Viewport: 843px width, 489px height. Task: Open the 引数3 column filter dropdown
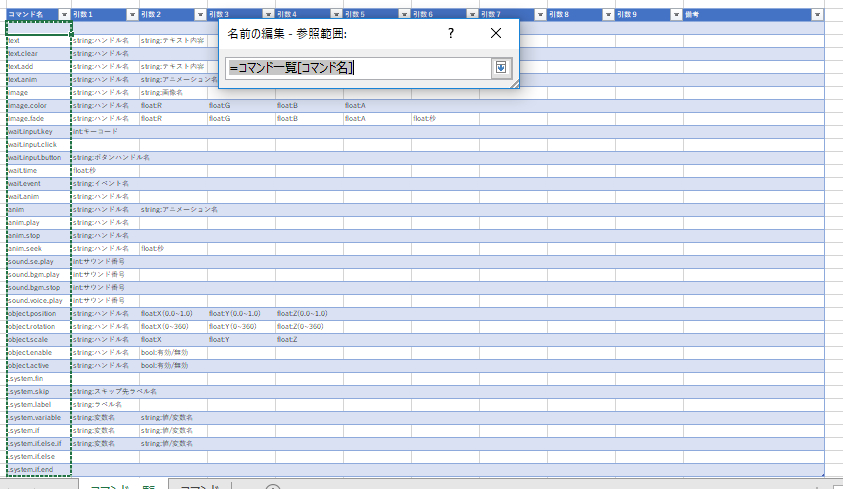click(268, 15)
